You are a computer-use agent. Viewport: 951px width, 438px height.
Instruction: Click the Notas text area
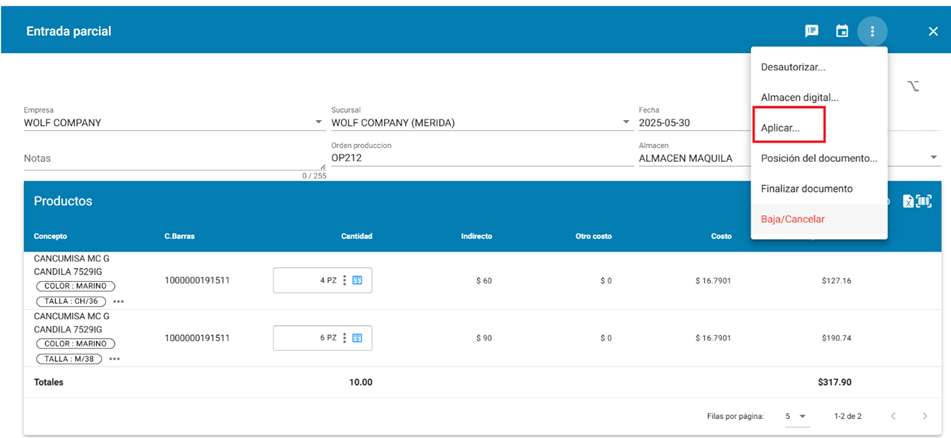[173, 158]
